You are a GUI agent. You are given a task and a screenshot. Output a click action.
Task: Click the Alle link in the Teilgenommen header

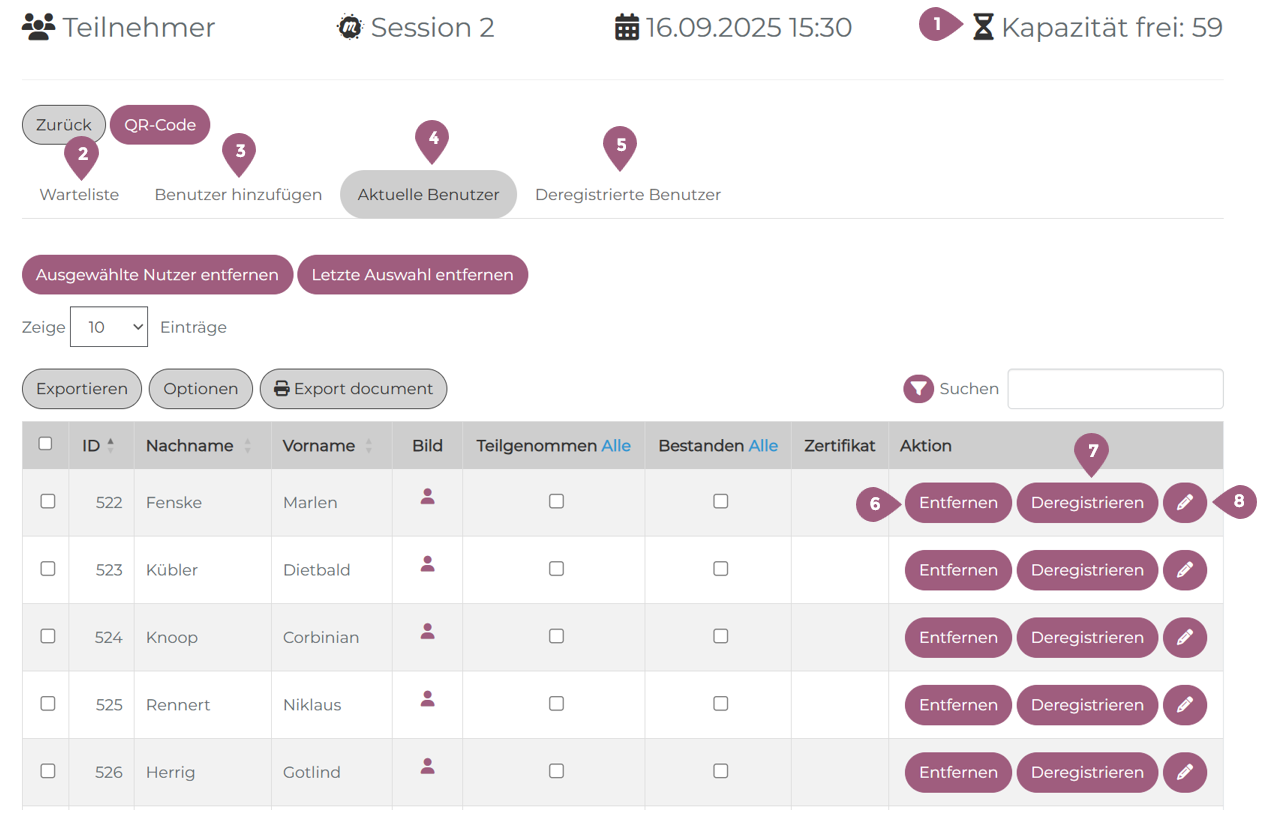pyautogui.click(x=615, y=446)
